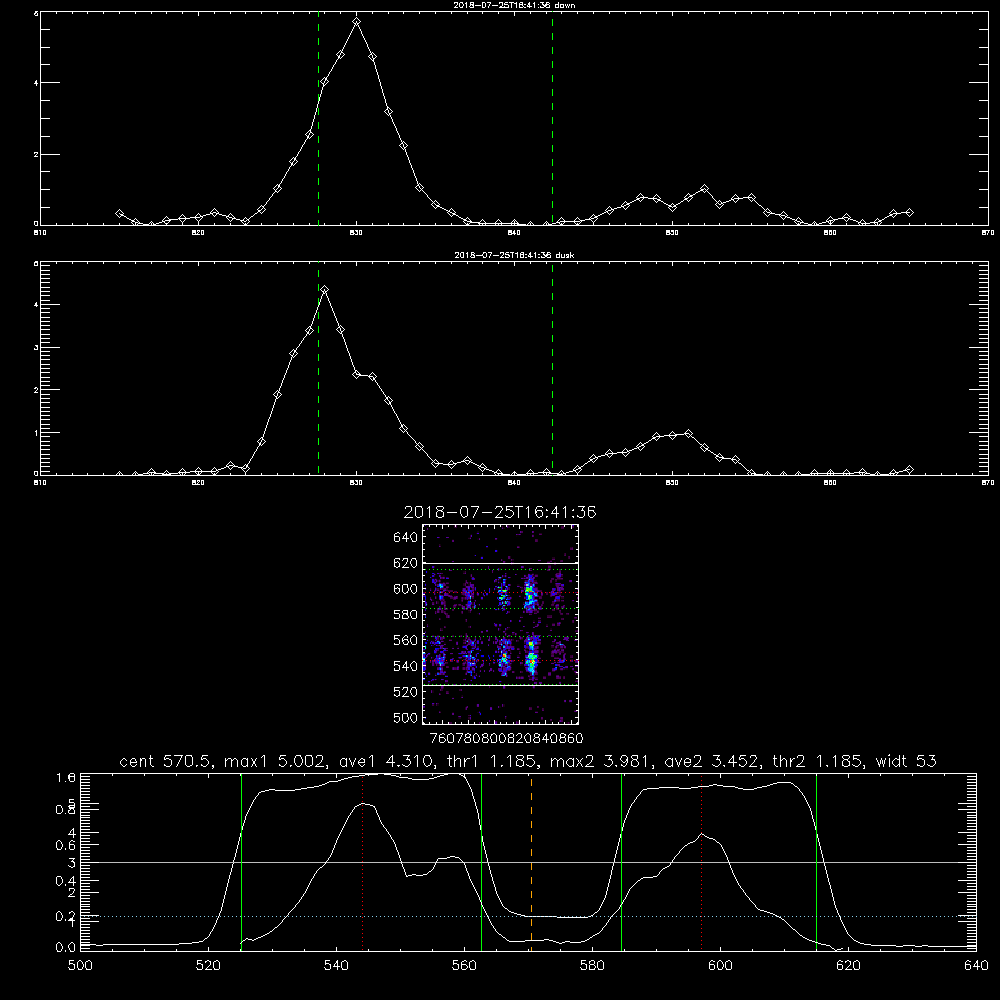The width and height of the screenshot is (1000, 1000).
Task: Click the solid green line near 615 in the bottom plot
Action: [x=816, y=862]
